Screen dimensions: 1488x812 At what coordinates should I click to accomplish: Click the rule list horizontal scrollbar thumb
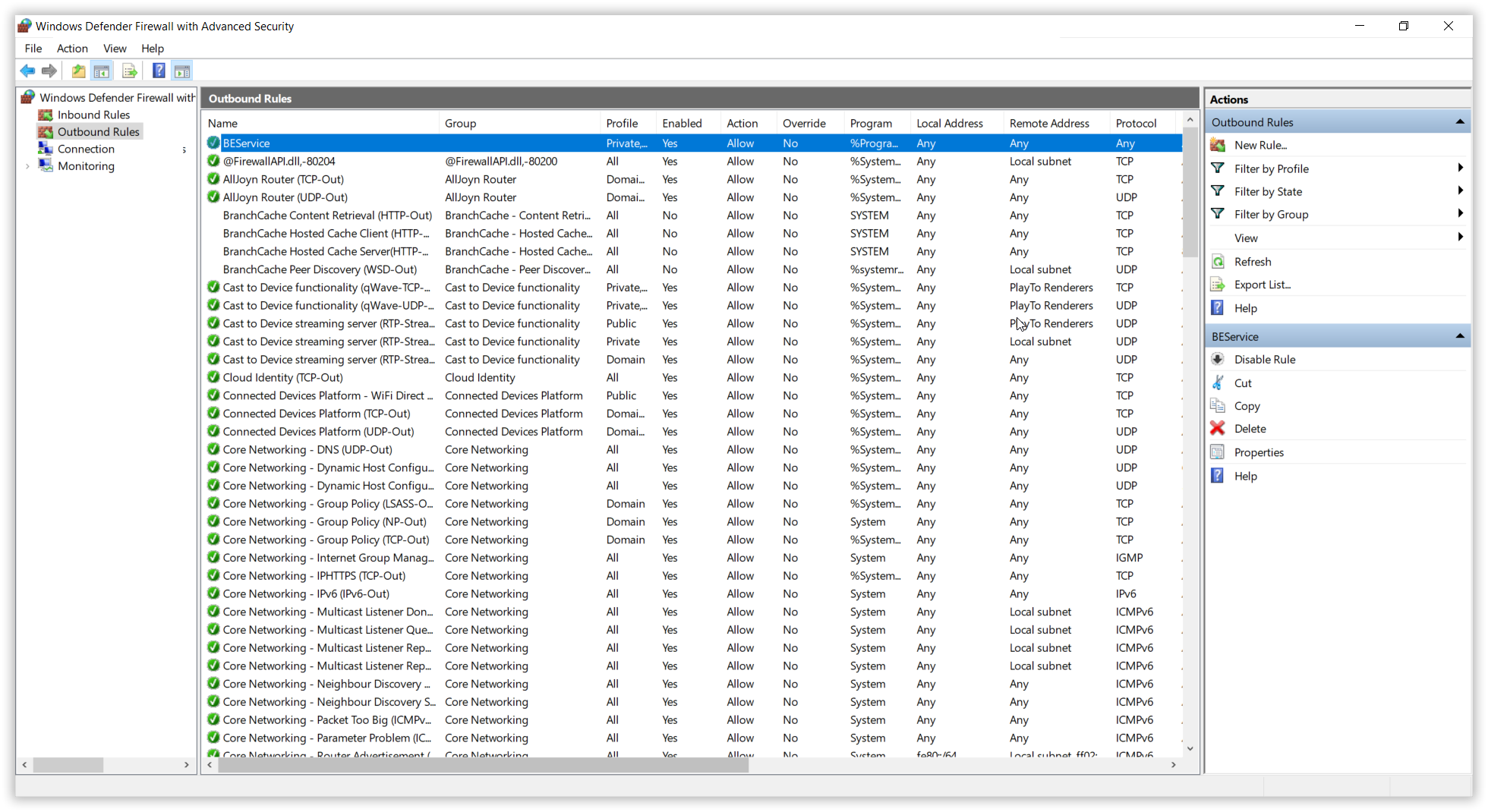coord(484,765)
